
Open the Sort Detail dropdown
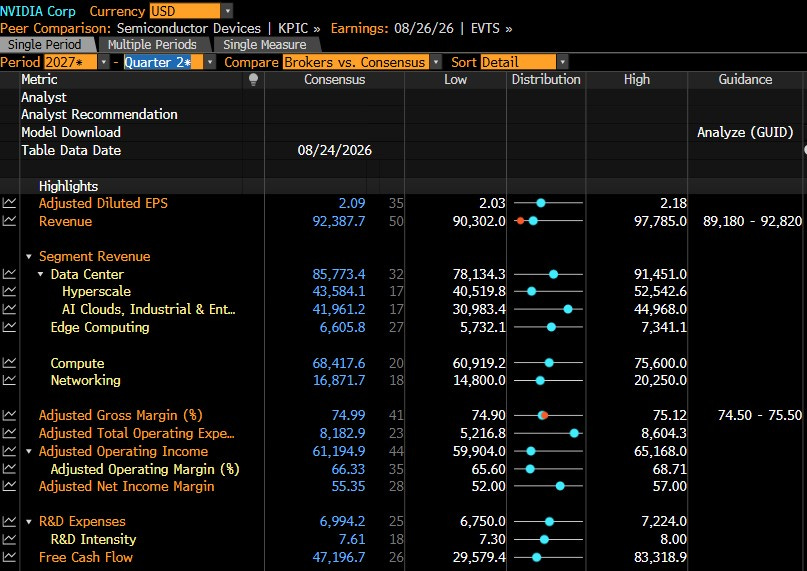[x=562, y=62]
